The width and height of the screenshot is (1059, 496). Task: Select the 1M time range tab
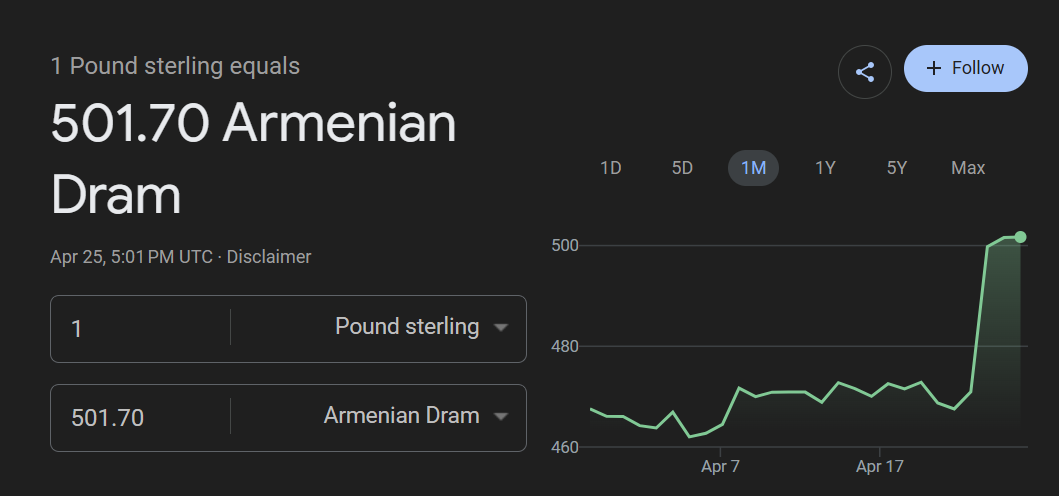coord(753,168)
